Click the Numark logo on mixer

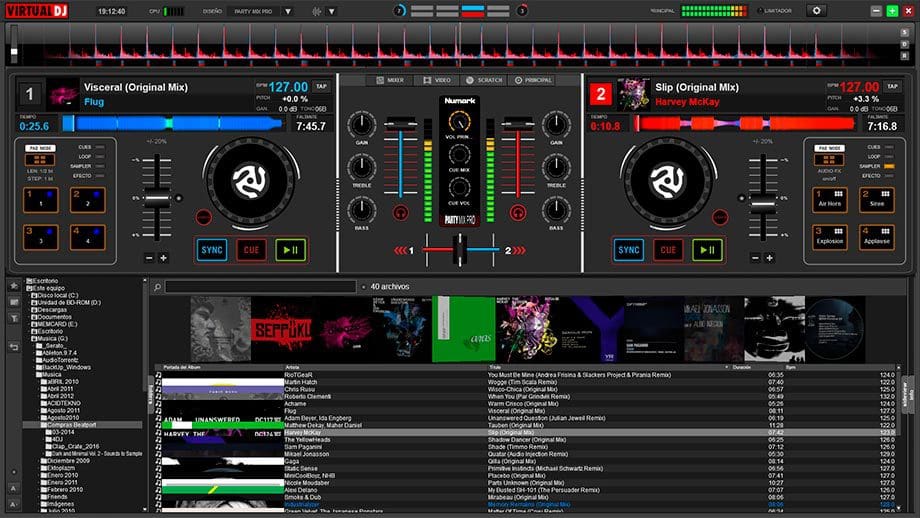click(459, 101)
